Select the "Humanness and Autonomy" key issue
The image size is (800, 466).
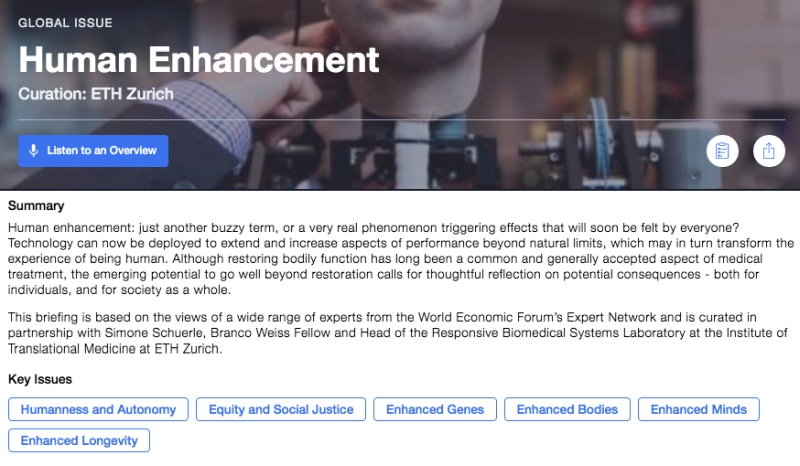[98, 409]
